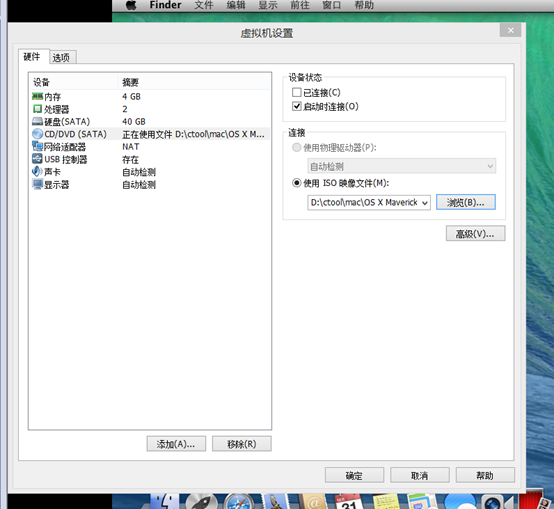Screen dimensions: 554x509
Task: Click the 4 GB memory summary
Action: (131, 96)
